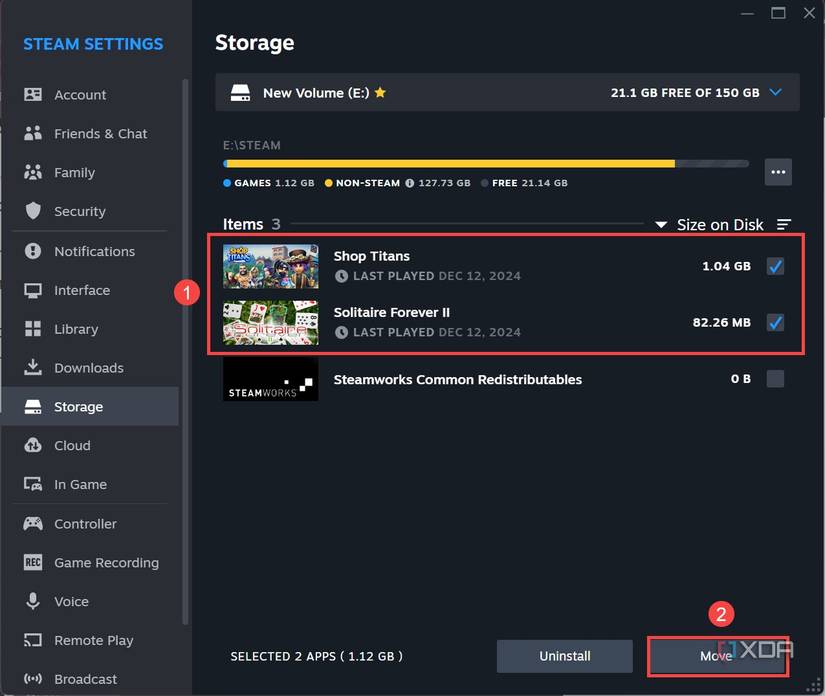Click the Family group icon
The width and height of the screenshot is (825, 696).
pos(33,172)
